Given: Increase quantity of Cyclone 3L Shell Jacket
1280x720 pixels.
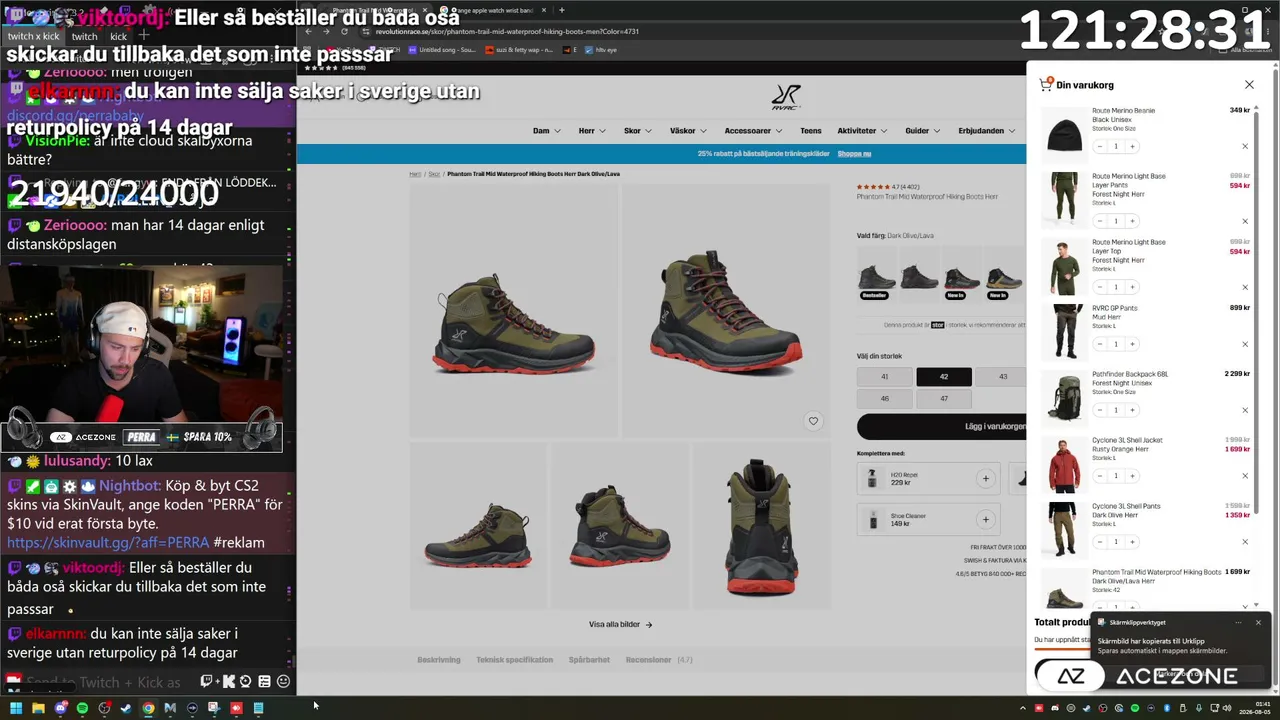Looking at the screenshot, I should pyautogui.click(x=1132, y=476).
